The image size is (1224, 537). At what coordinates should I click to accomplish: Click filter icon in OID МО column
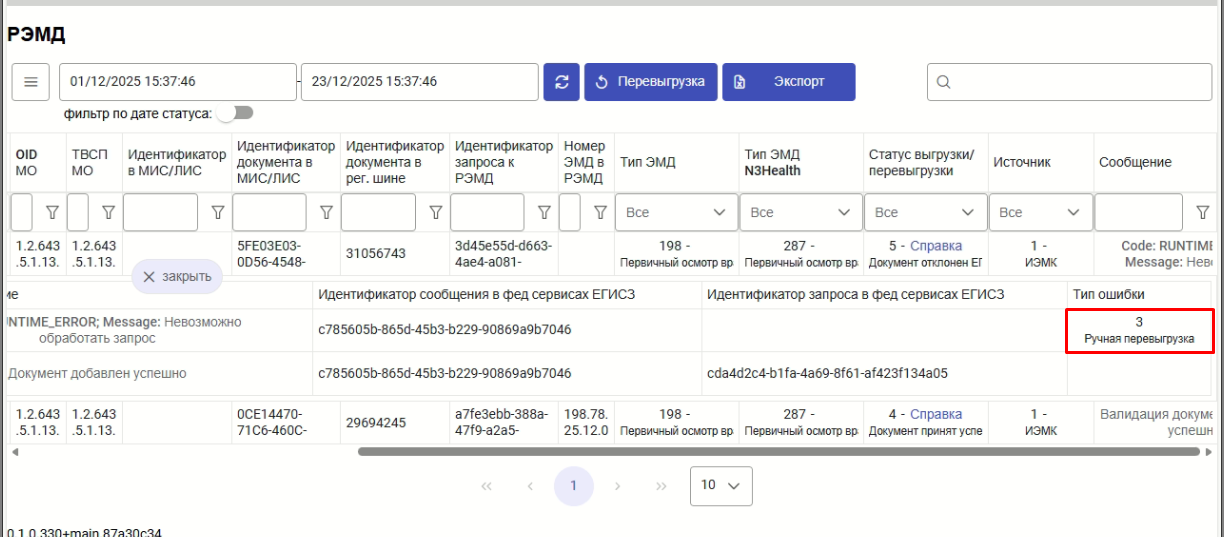(52, 212)
